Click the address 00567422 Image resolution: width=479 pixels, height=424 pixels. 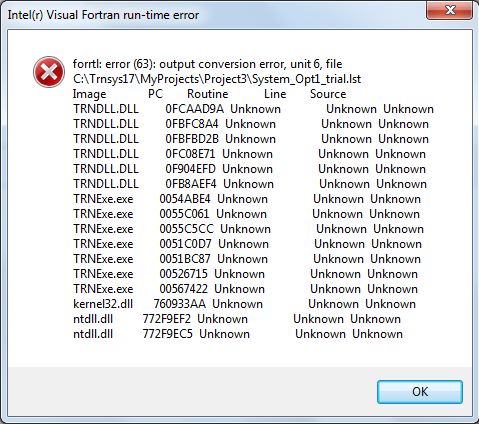click(x=183, y=289)
